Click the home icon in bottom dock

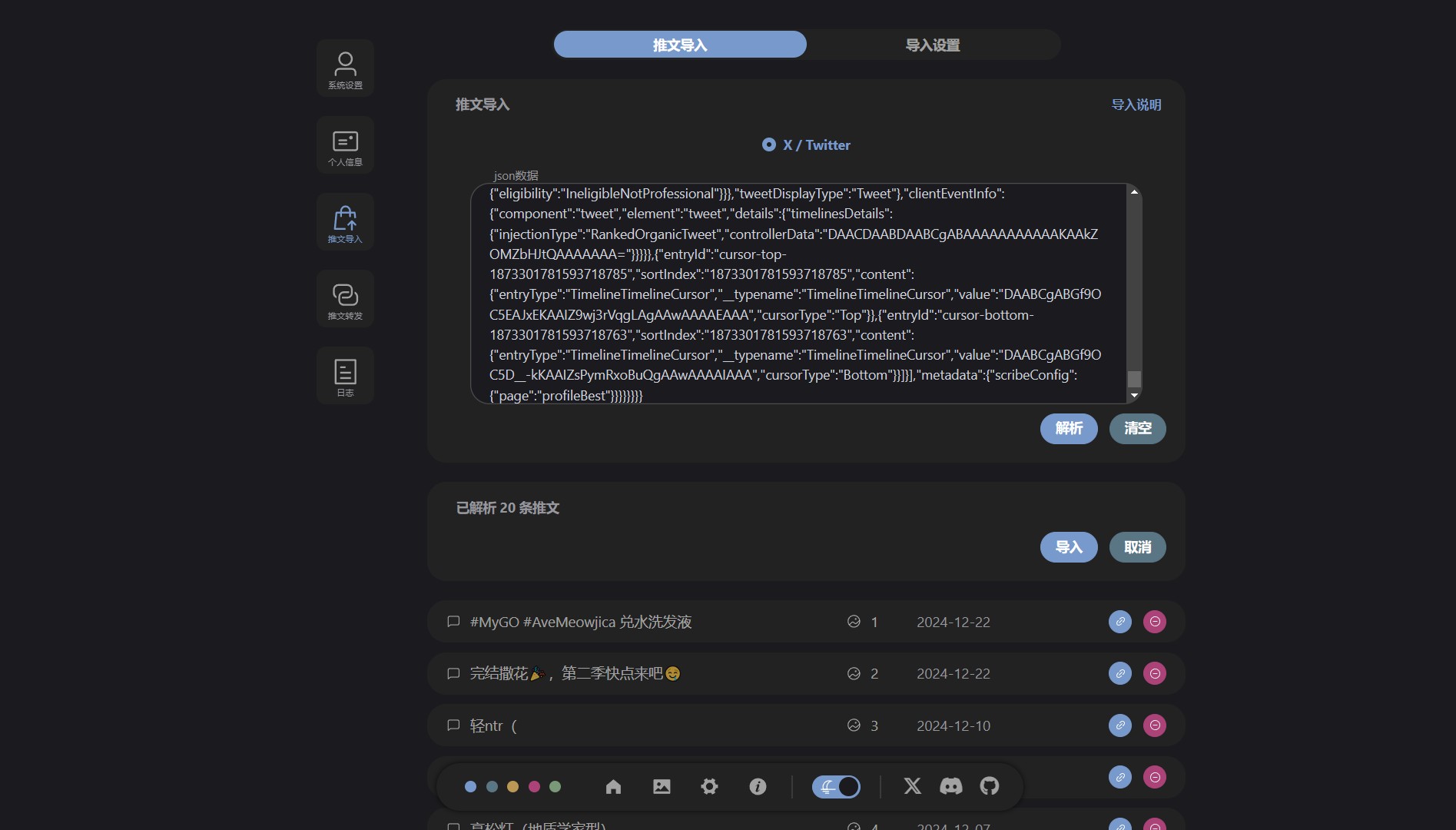(x=613, y=786)
